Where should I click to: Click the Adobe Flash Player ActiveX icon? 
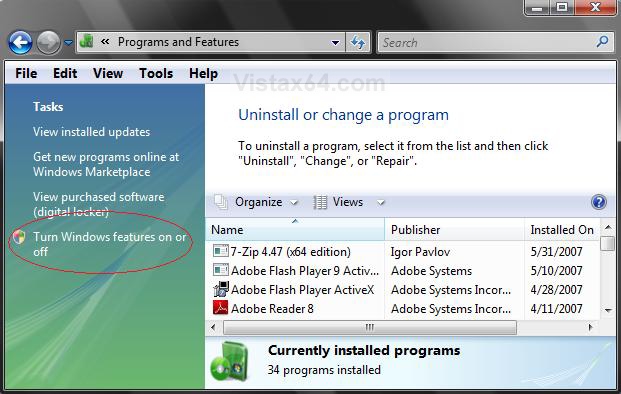click(221, 289)
